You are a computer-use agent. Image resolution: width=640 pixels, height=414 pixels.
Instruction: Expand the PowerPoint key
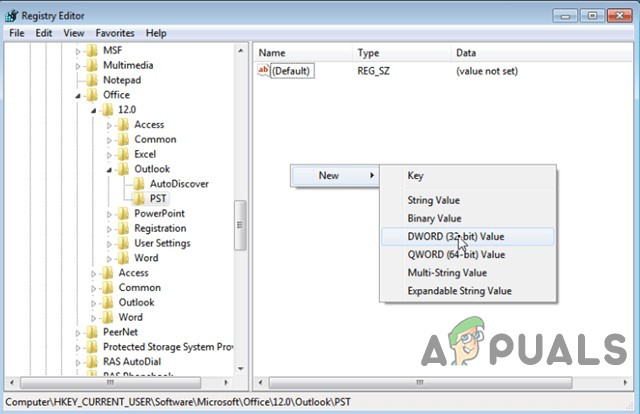[x=109, y=214]
